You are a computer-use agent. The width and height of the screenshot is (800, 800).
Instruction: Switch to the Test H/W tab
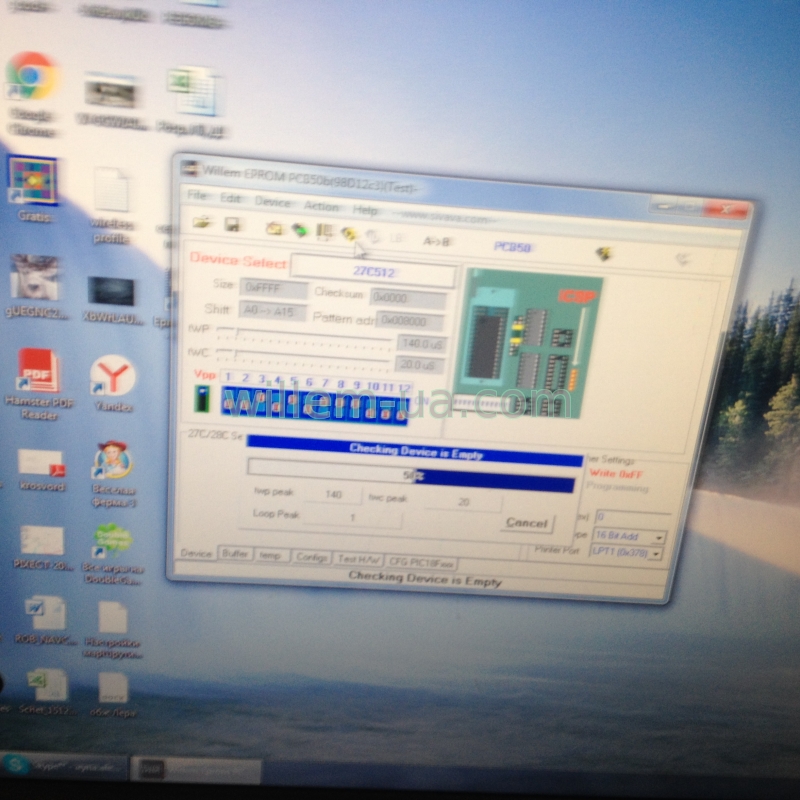click(358, 560)
